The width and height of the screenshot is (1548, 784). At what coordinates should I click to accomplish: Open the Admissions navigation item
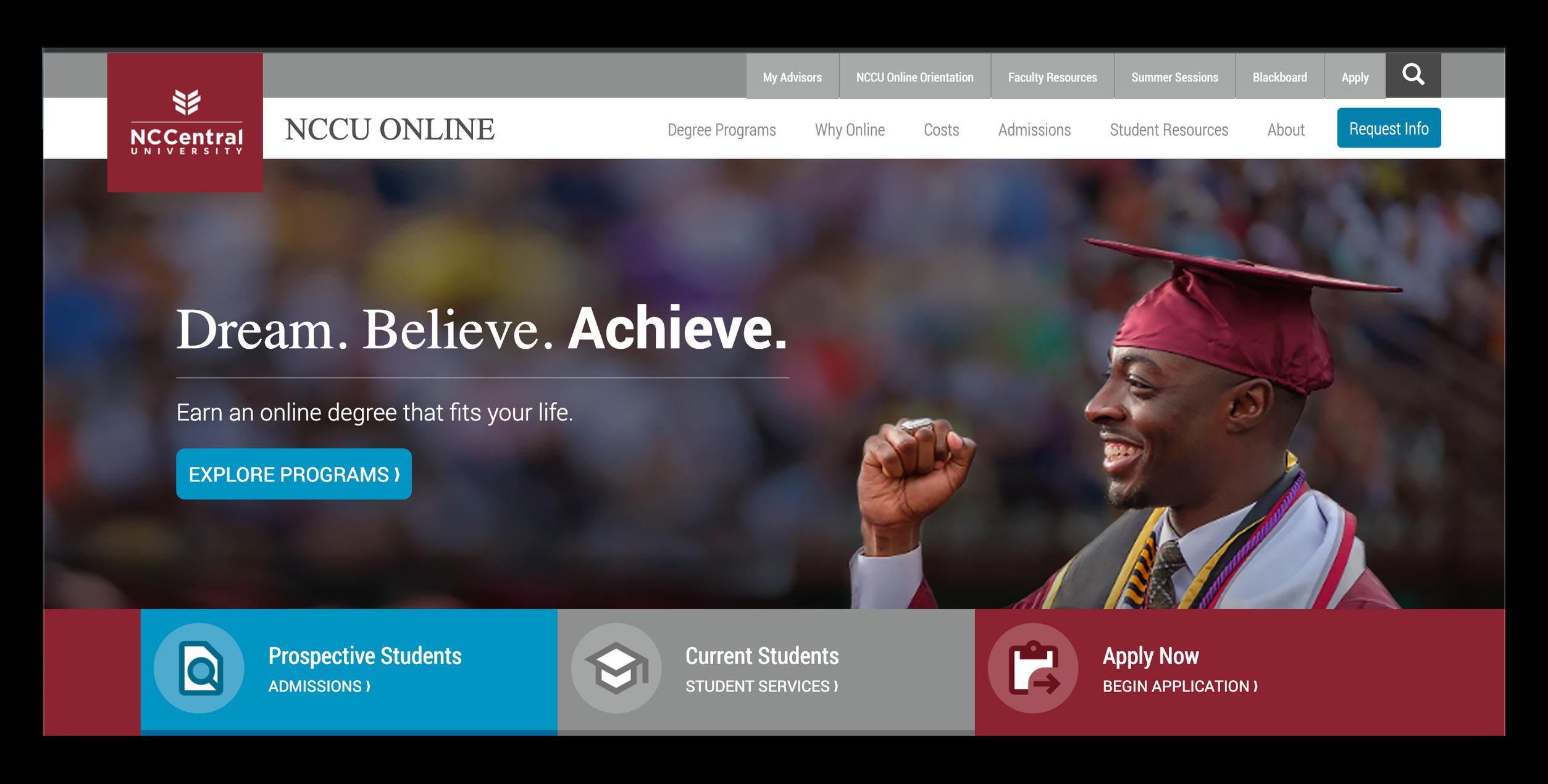point(1034,130)
